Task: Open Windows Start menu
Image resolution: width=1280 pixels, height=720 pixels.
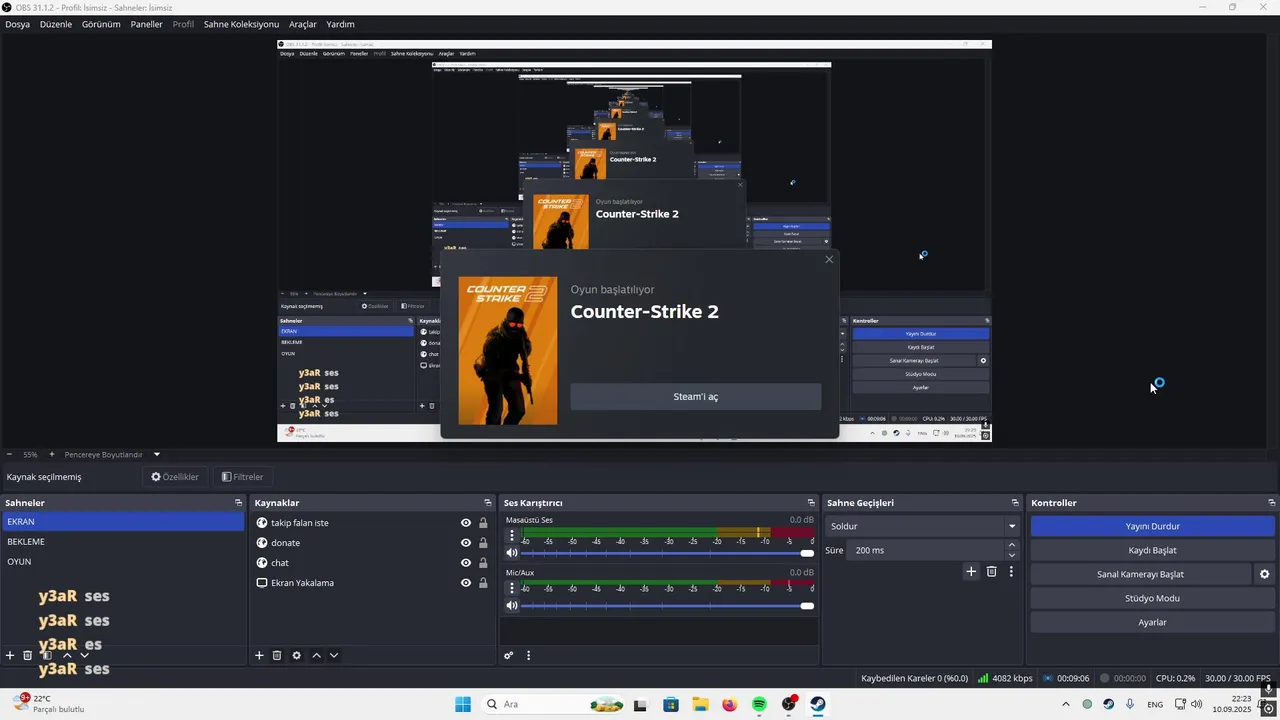Action: [x=463, y=704]
